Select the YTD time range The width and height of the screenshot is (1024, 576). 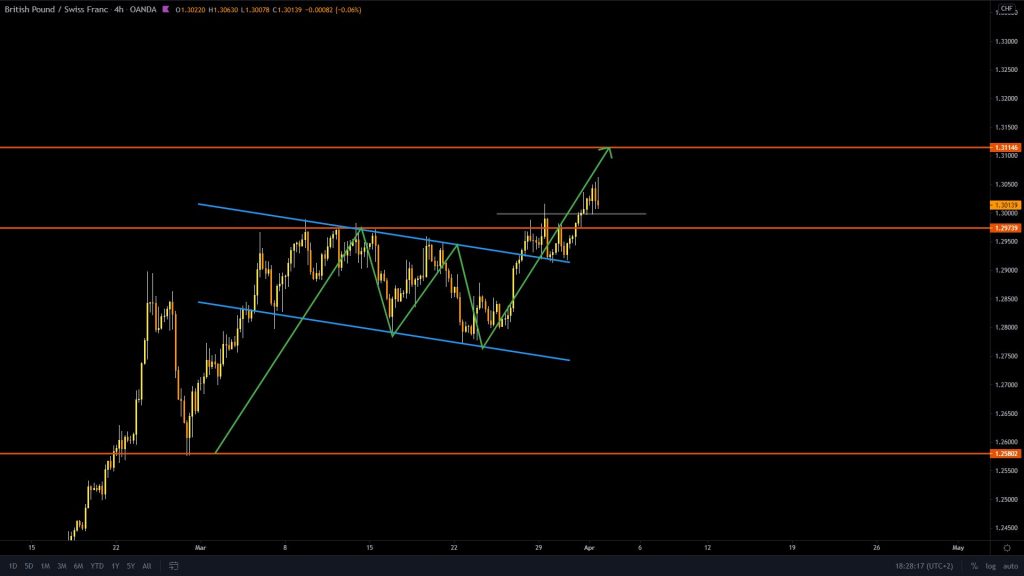tap(96, 565)
